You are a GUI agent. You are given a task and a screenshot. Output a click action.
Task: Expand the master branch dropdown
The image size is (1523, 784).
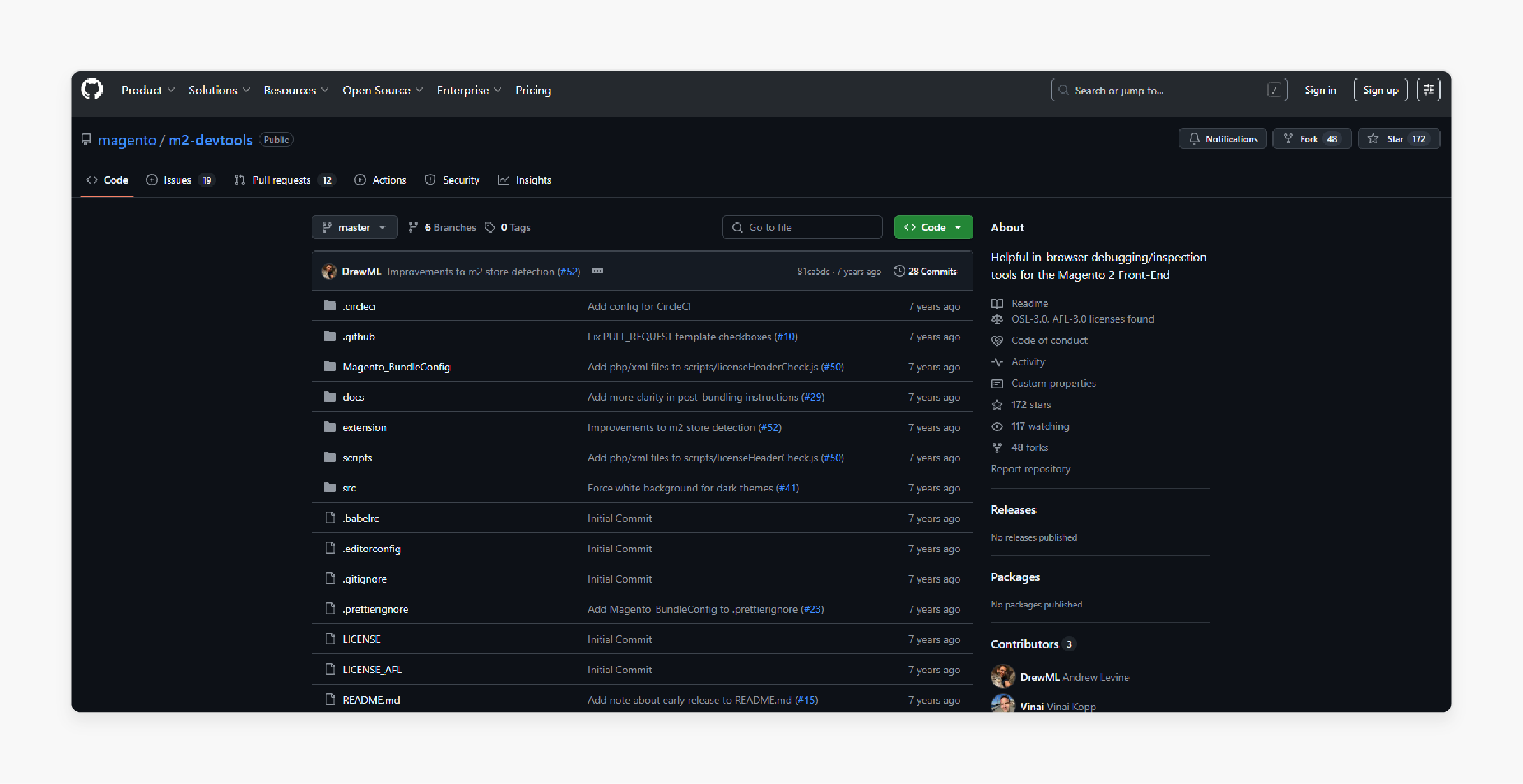pyautogui.click(x=354, y=228)
